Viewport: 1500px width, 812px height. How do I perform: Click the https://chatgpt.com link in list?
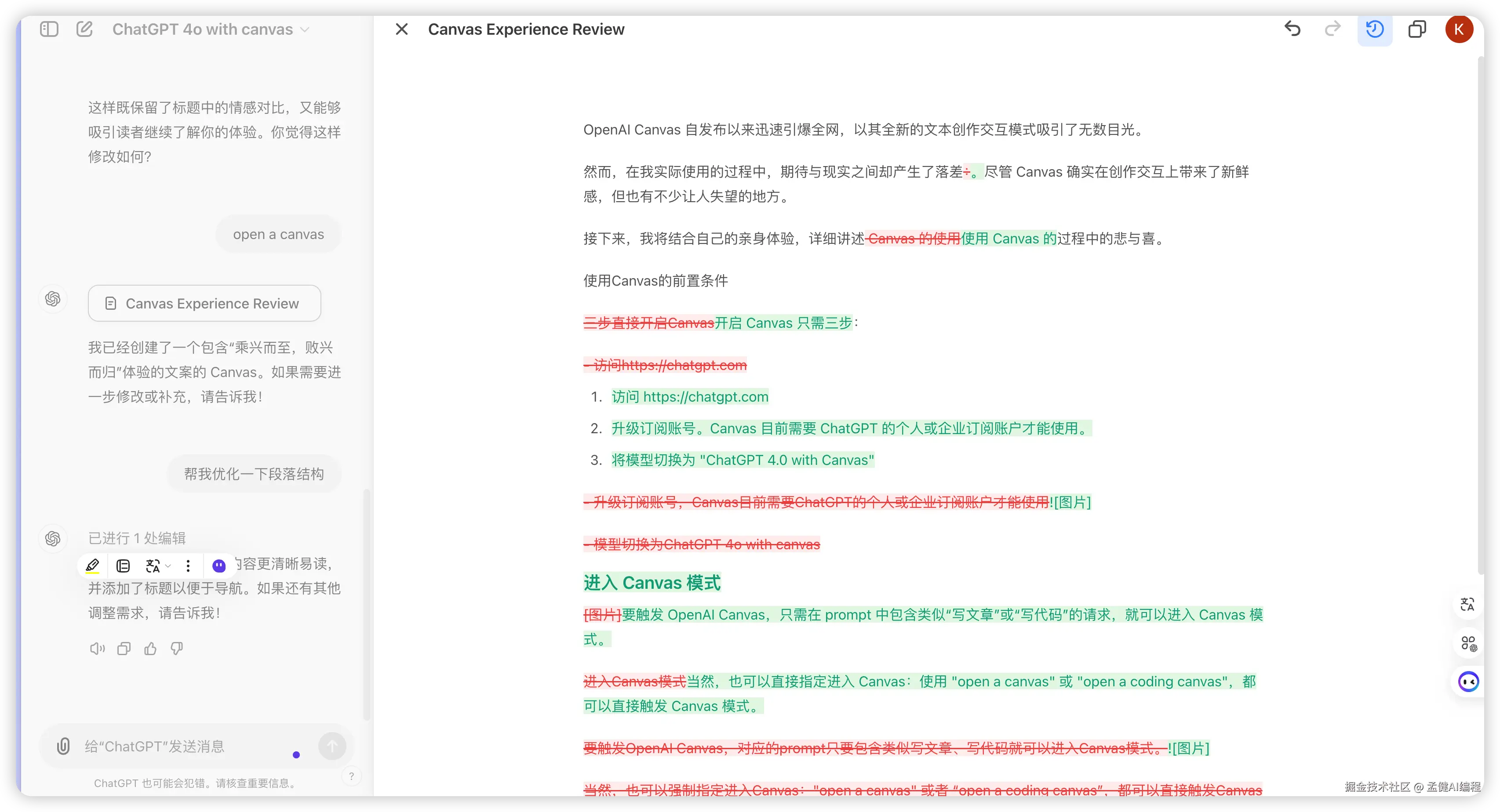point(706,397)
